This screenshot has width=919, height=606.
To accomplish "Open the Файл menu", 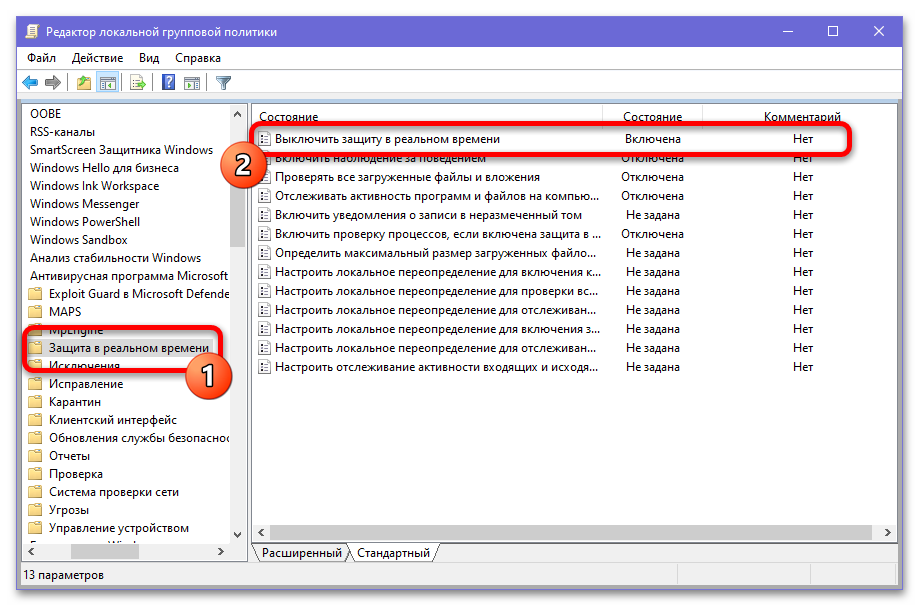I will tap(42, 58).
